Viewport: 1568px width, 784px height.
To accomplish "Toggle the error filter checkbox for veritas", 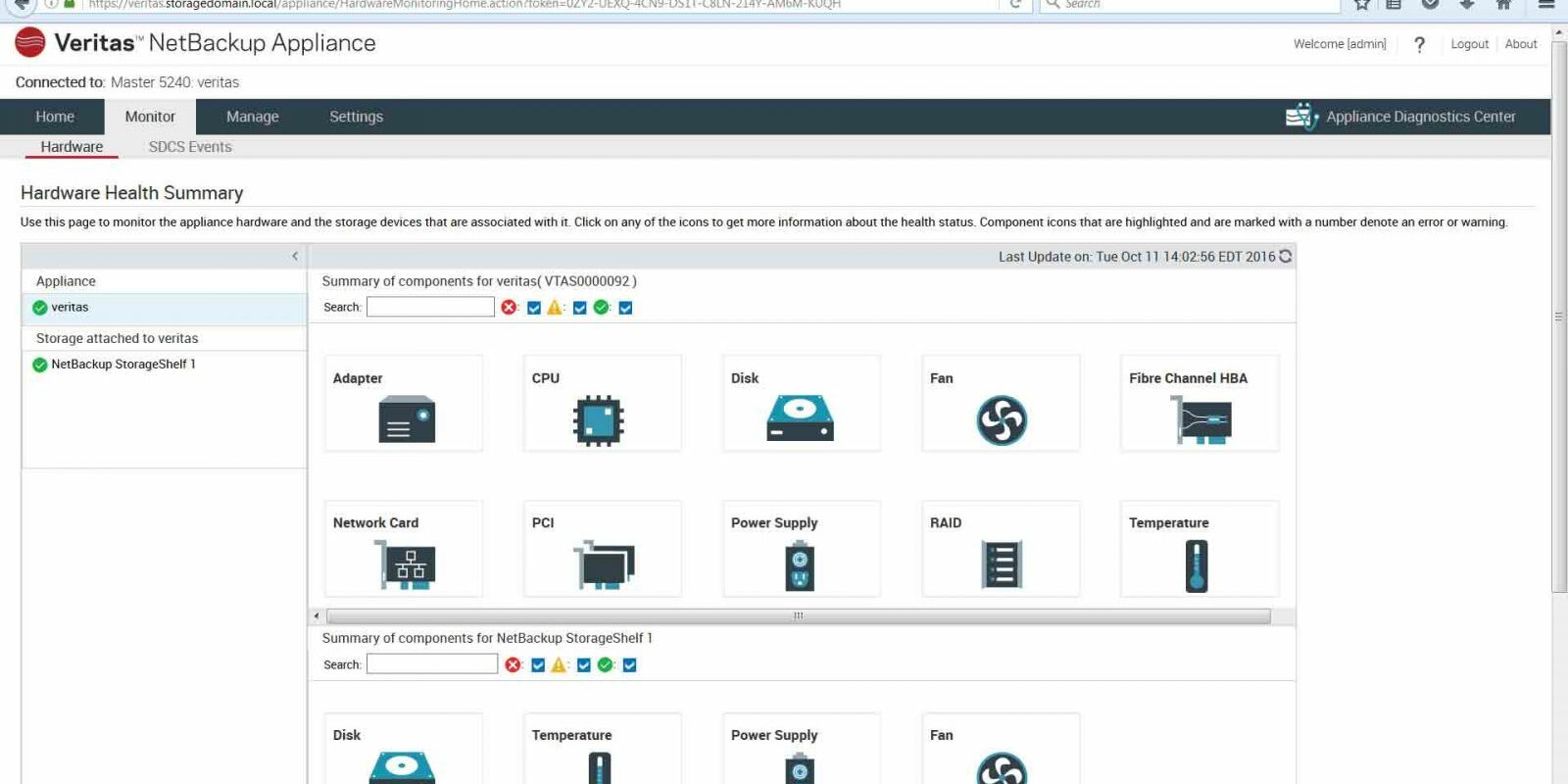I will [534, 308].
